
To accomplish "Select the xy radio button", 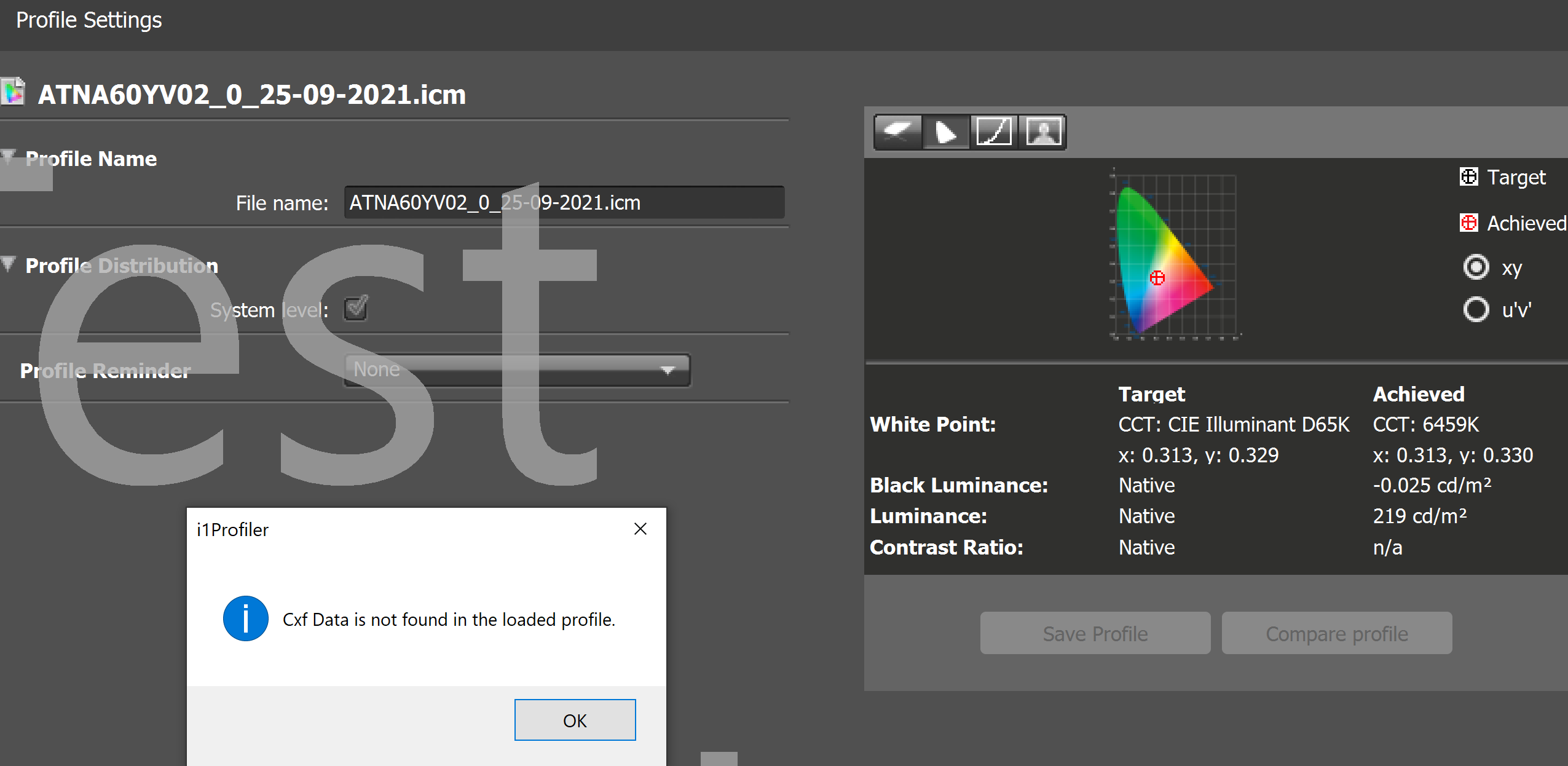I will [x=1476, y=267].
